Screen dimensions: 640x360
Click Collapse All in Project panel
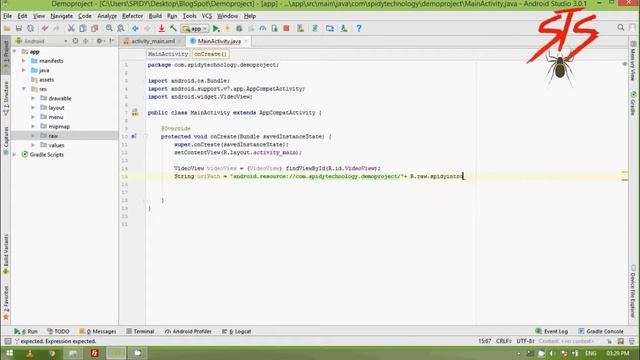click(x=86, y=41)
